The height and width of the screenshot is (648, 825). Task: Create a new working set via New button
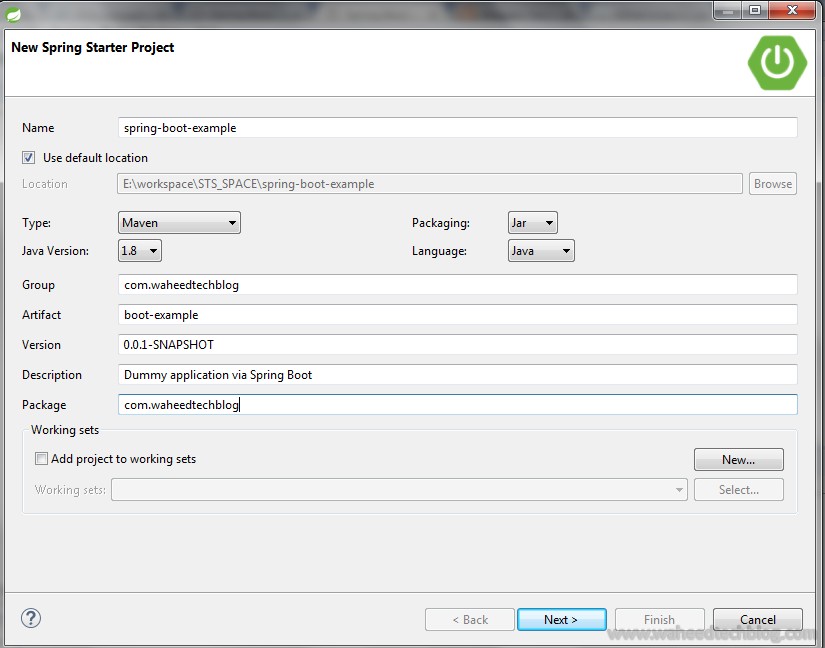738,458
